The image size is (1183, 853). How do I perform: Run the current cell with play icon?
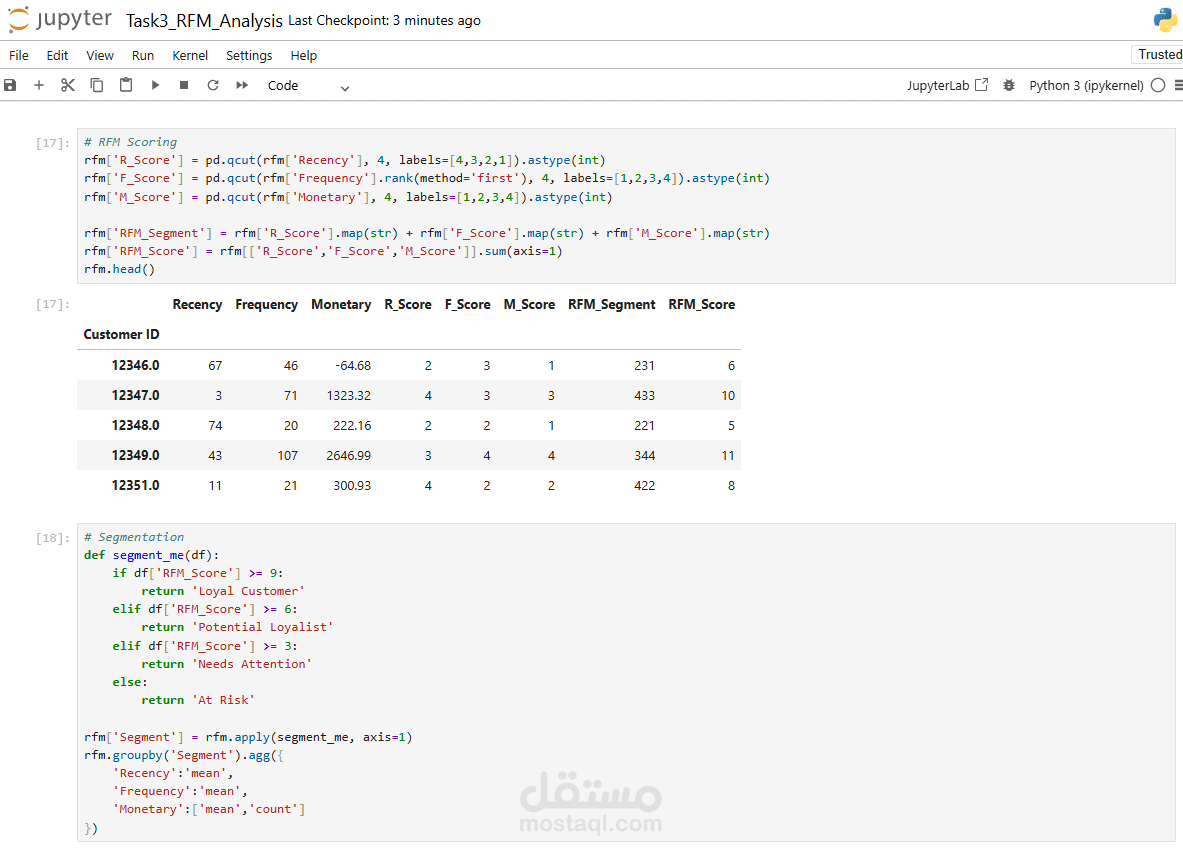point(155,86)
